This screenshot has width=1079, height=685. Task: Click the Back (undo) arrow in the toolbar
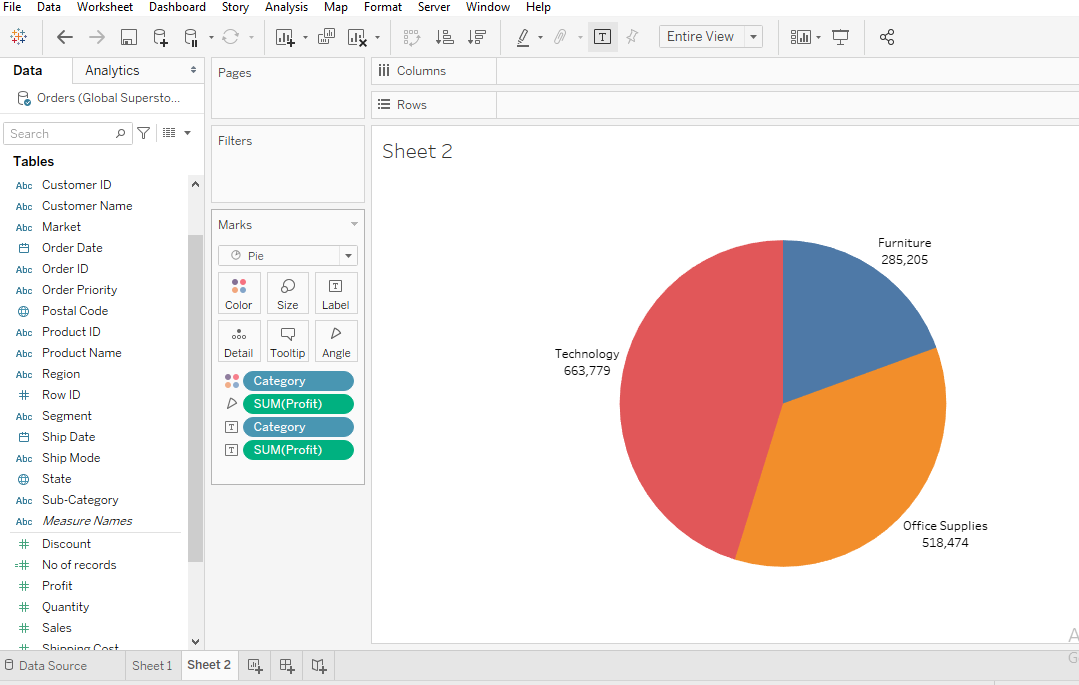65,37
